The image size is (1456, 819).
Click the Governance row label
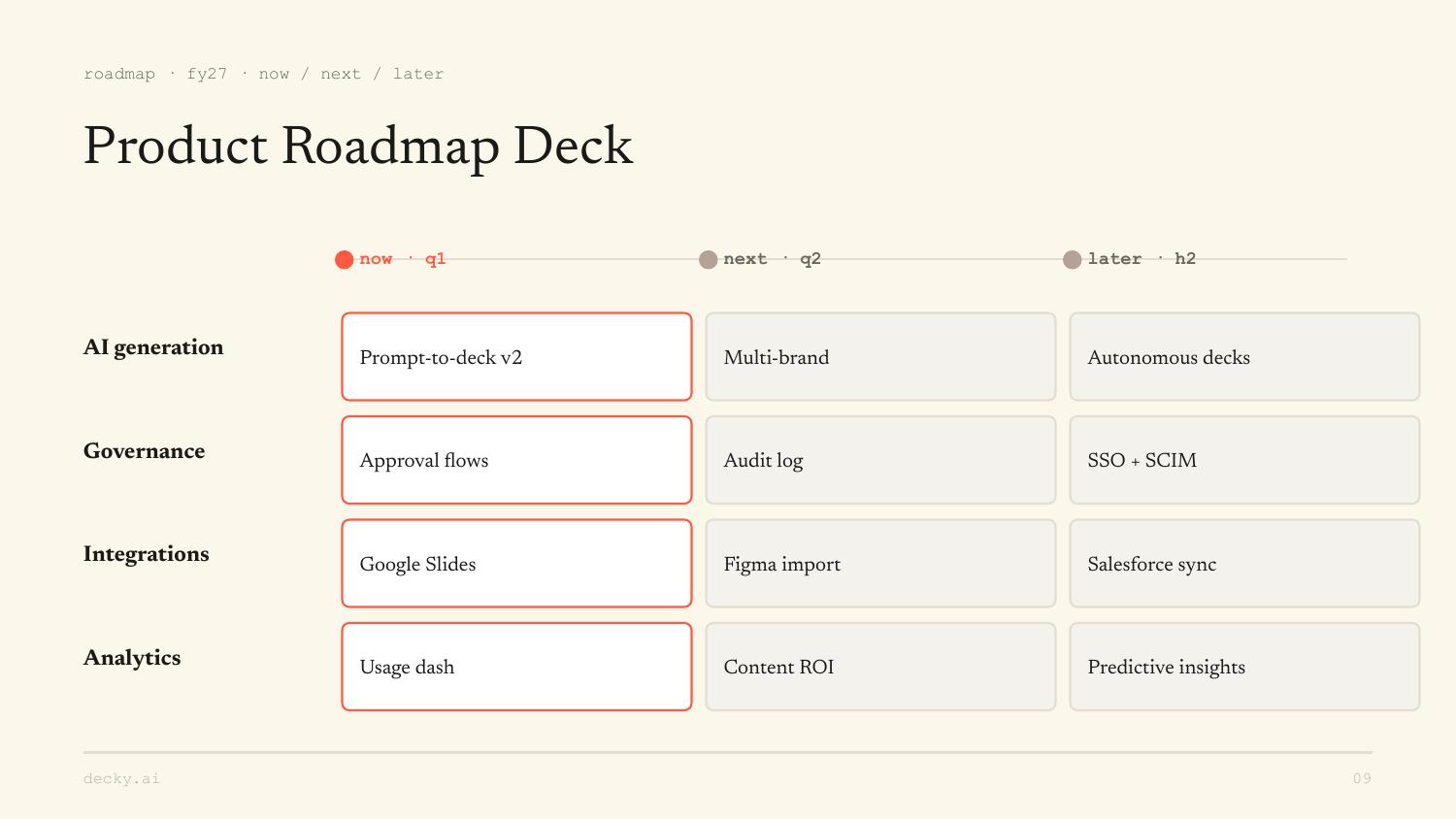[144, 451]
